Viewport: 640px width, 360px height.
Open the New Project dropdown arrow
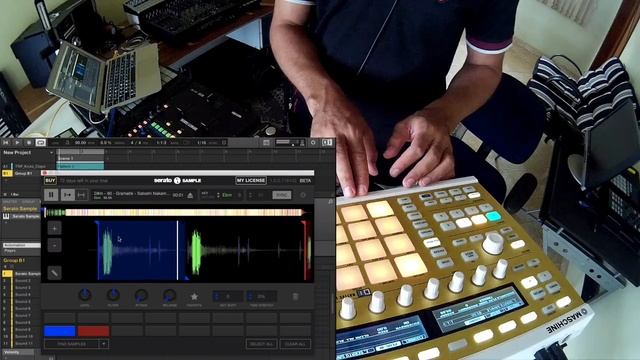[51, 153]
